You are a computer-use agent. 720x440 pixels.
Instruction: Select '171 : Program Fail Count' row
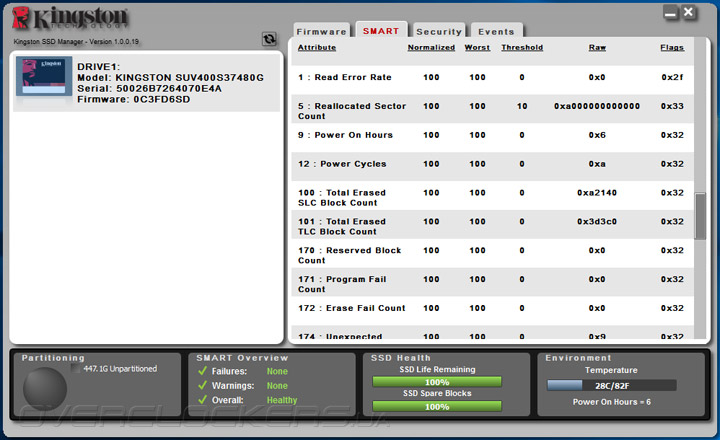[492, 284]
